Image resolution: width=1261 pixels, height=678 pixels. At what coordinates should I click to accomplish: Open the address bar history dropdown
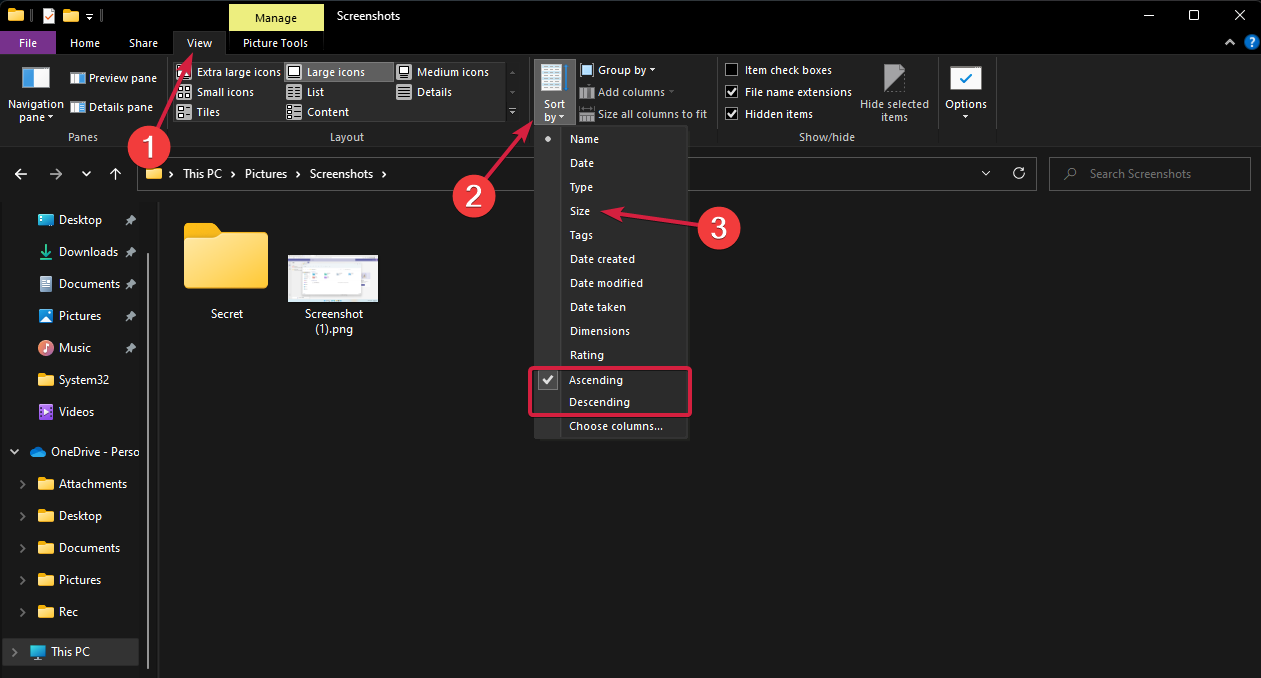point(987,173)
